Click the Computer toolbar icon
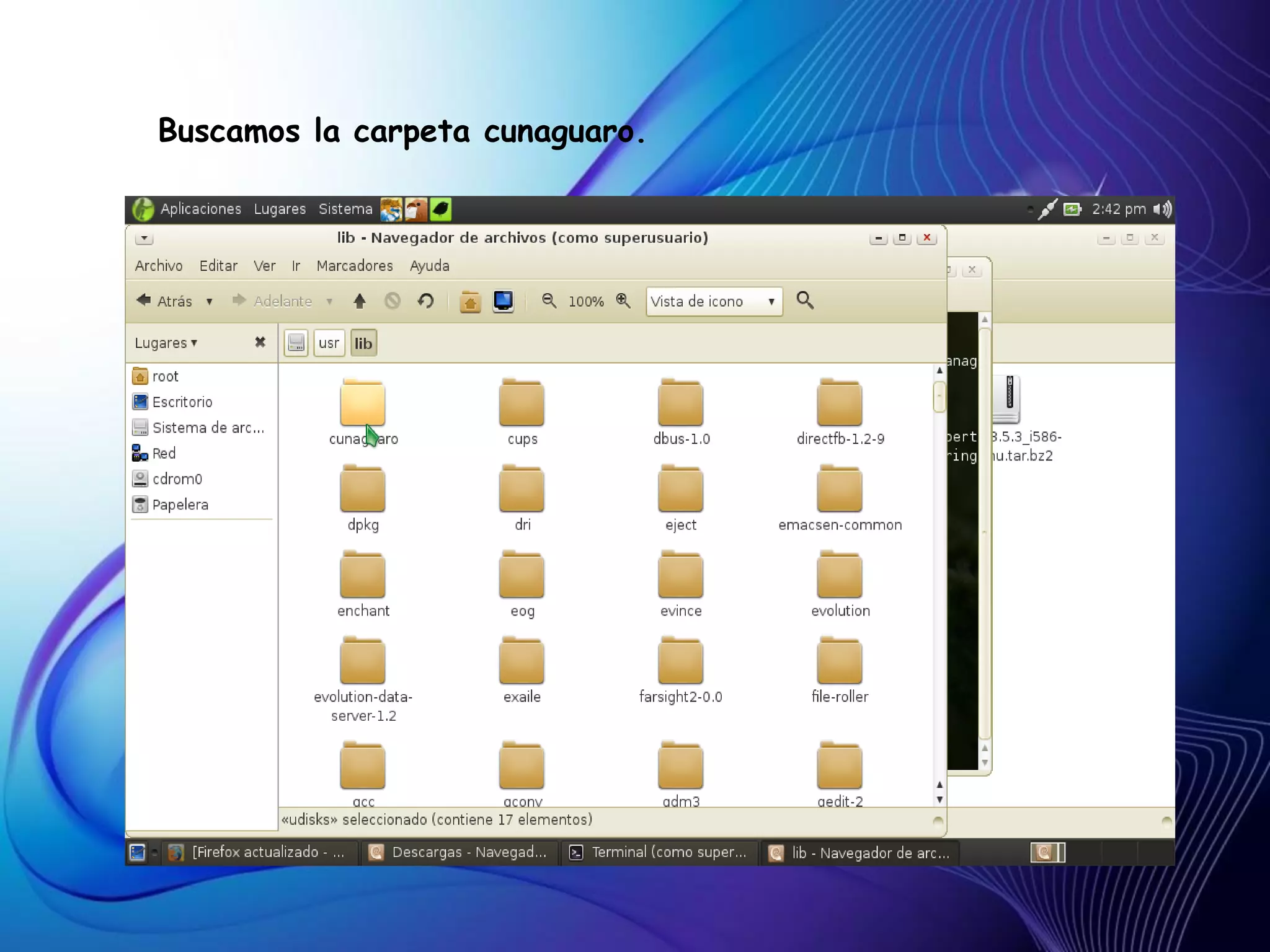Screen dimensions: 1270x952 [503, 301]
